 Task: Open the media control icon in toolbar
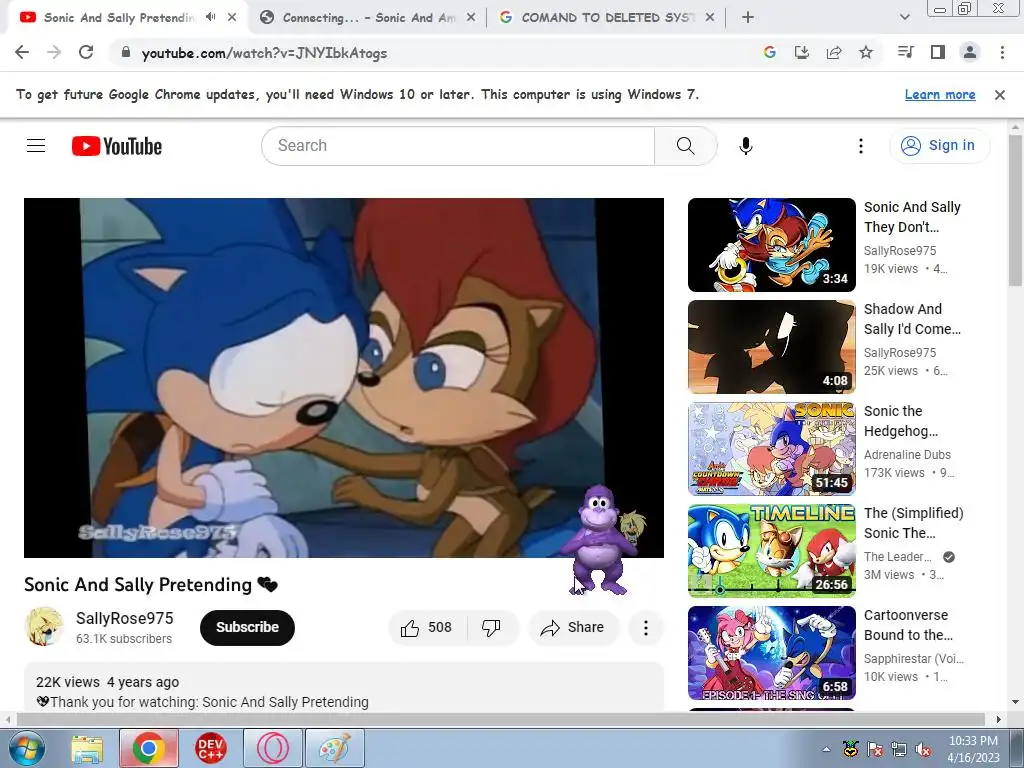pos(905,52)
